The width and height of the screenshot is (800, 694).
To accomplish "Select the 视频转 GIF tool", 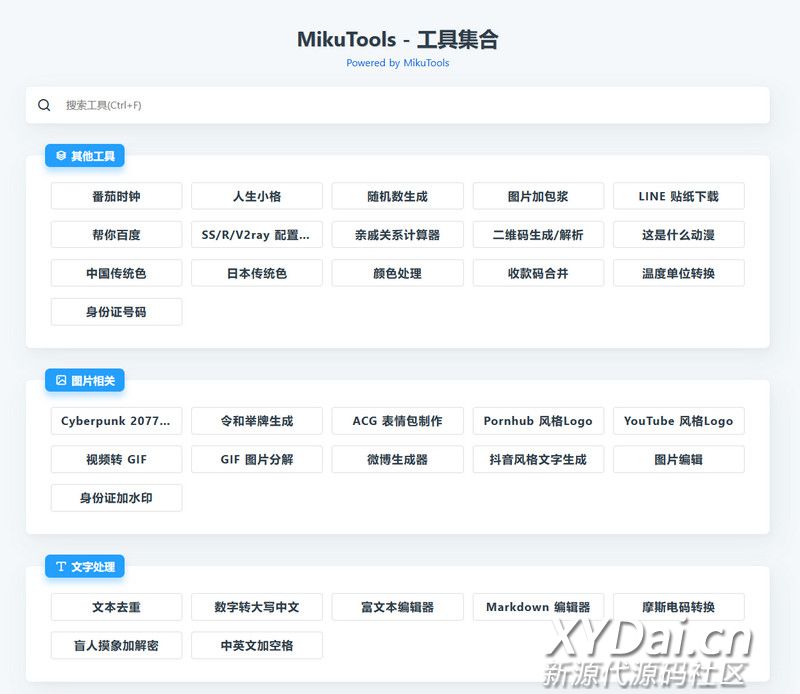I will pyautogui.click(x=116, y=460).
